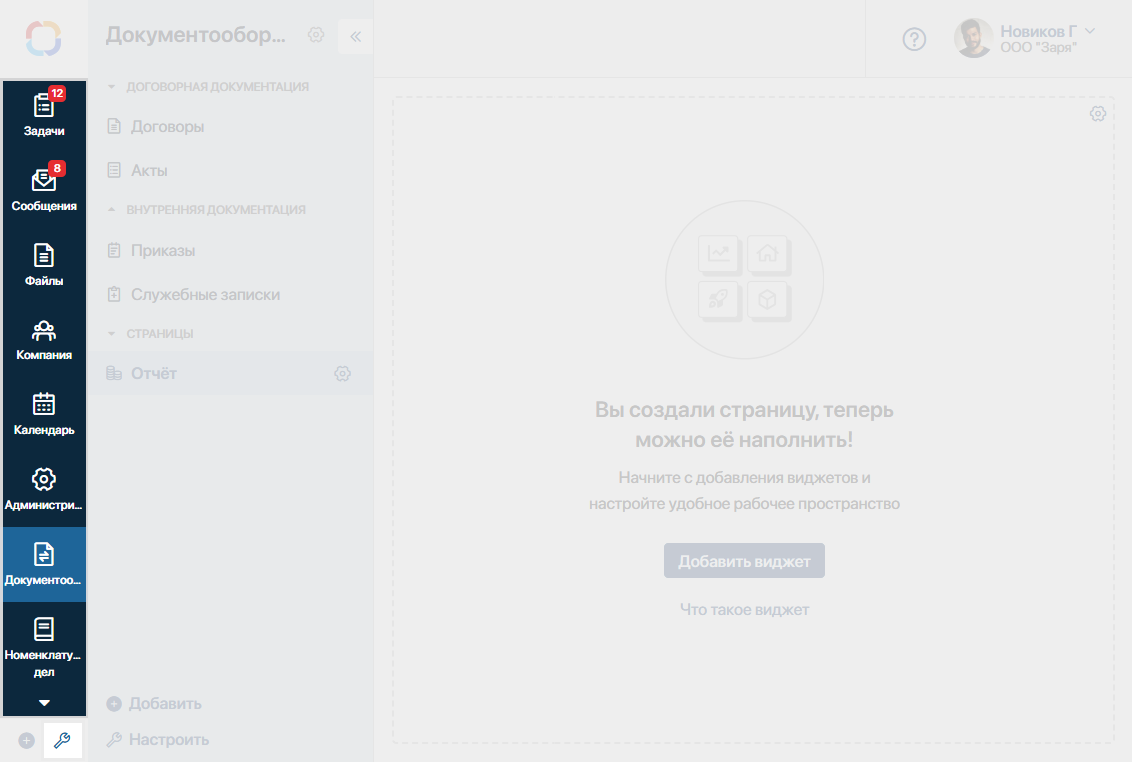
Task: Open the Что такое виджет link
Action: 744,610
